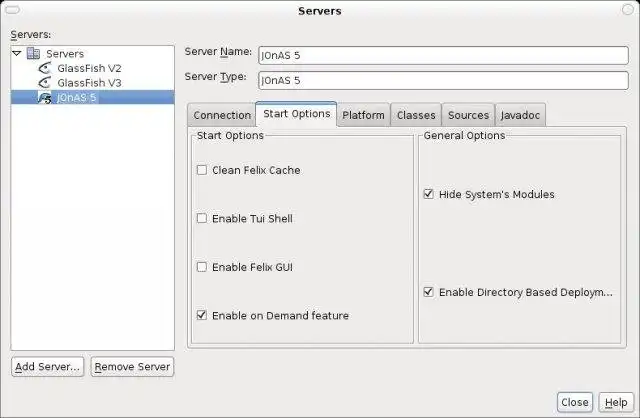Enable the Tui Shell checkbox

coord(202,218)
